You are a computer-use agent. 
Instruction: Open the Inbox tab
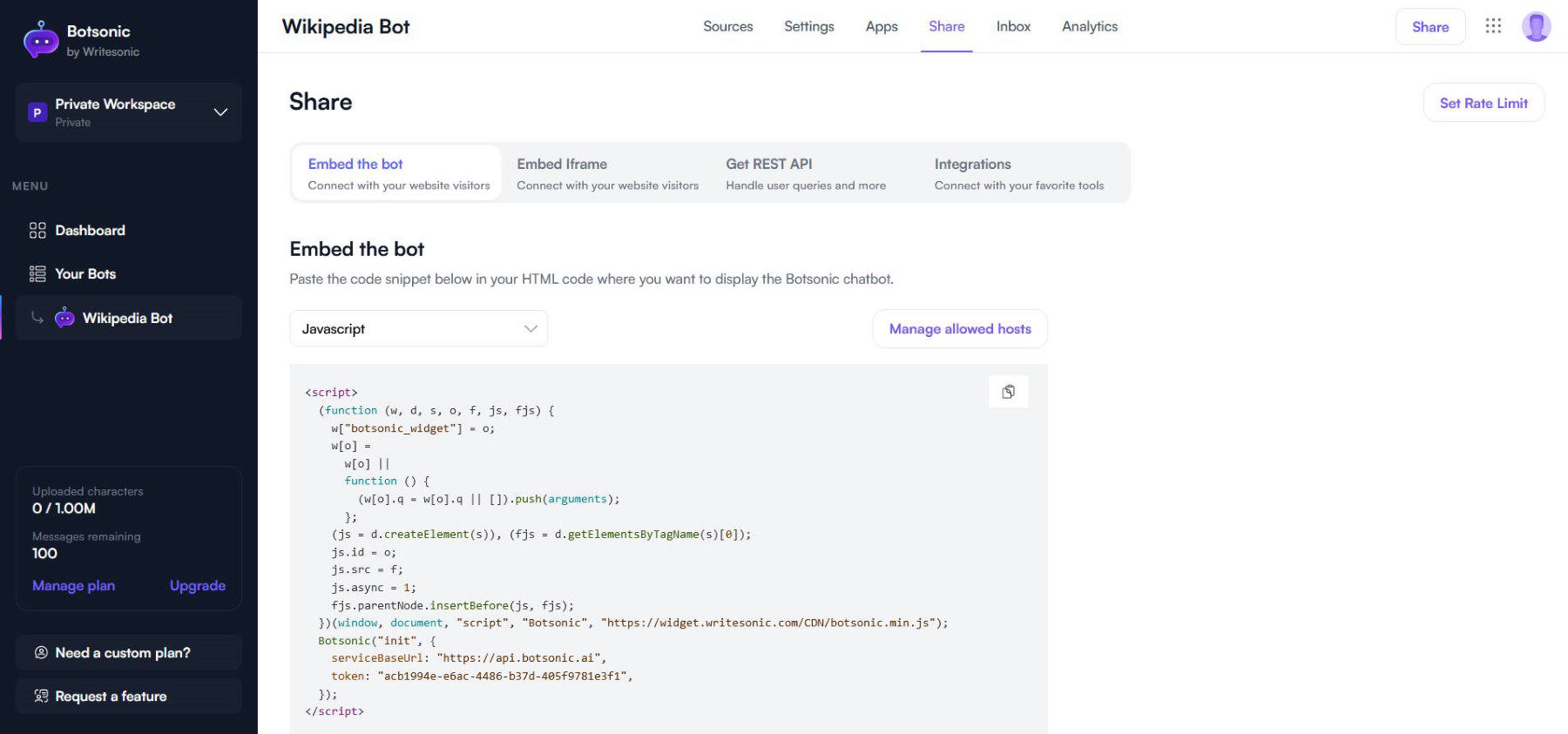[x=1013, y=26]
